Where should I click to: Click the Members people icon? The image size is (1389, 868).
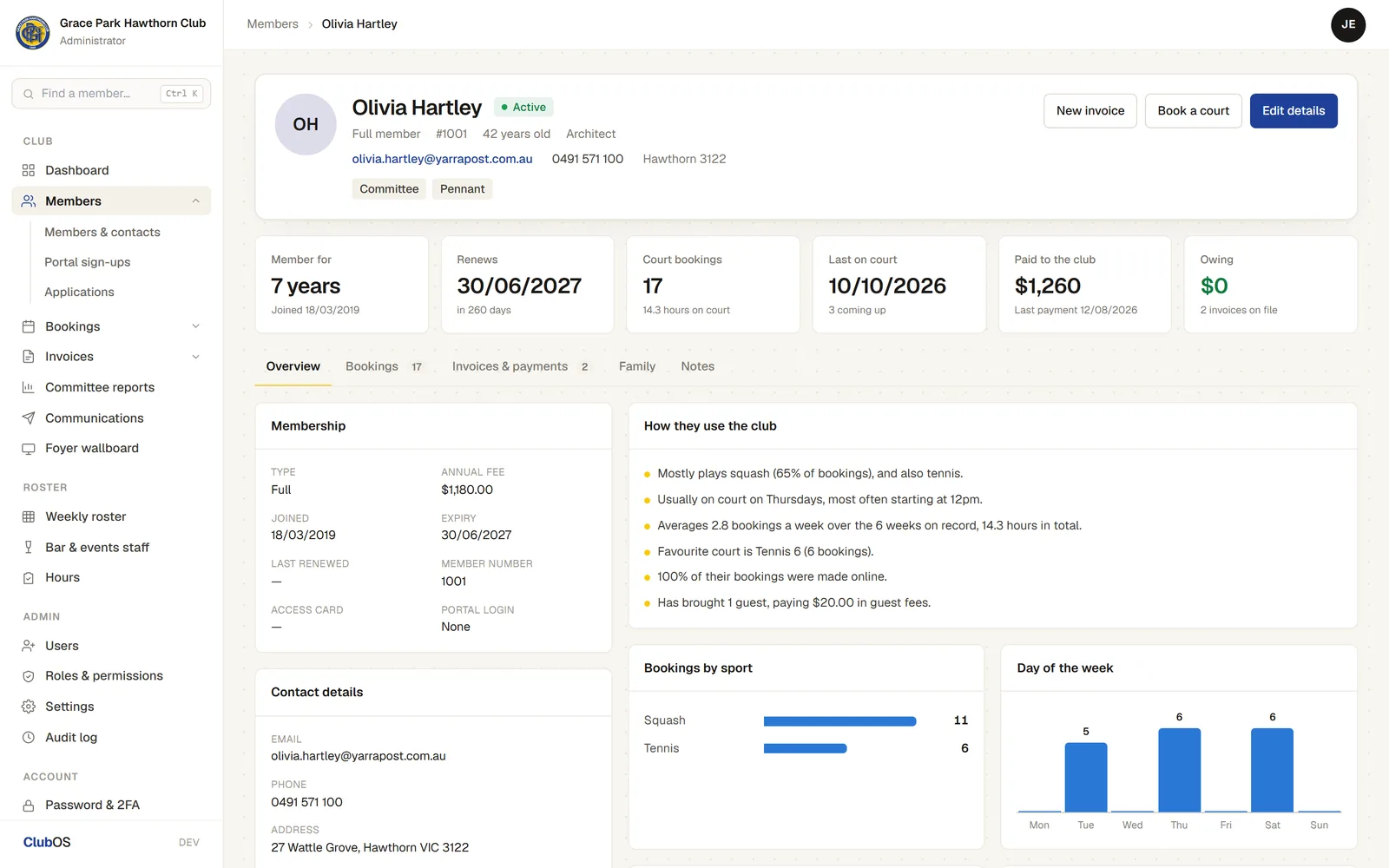click(29, 201)
